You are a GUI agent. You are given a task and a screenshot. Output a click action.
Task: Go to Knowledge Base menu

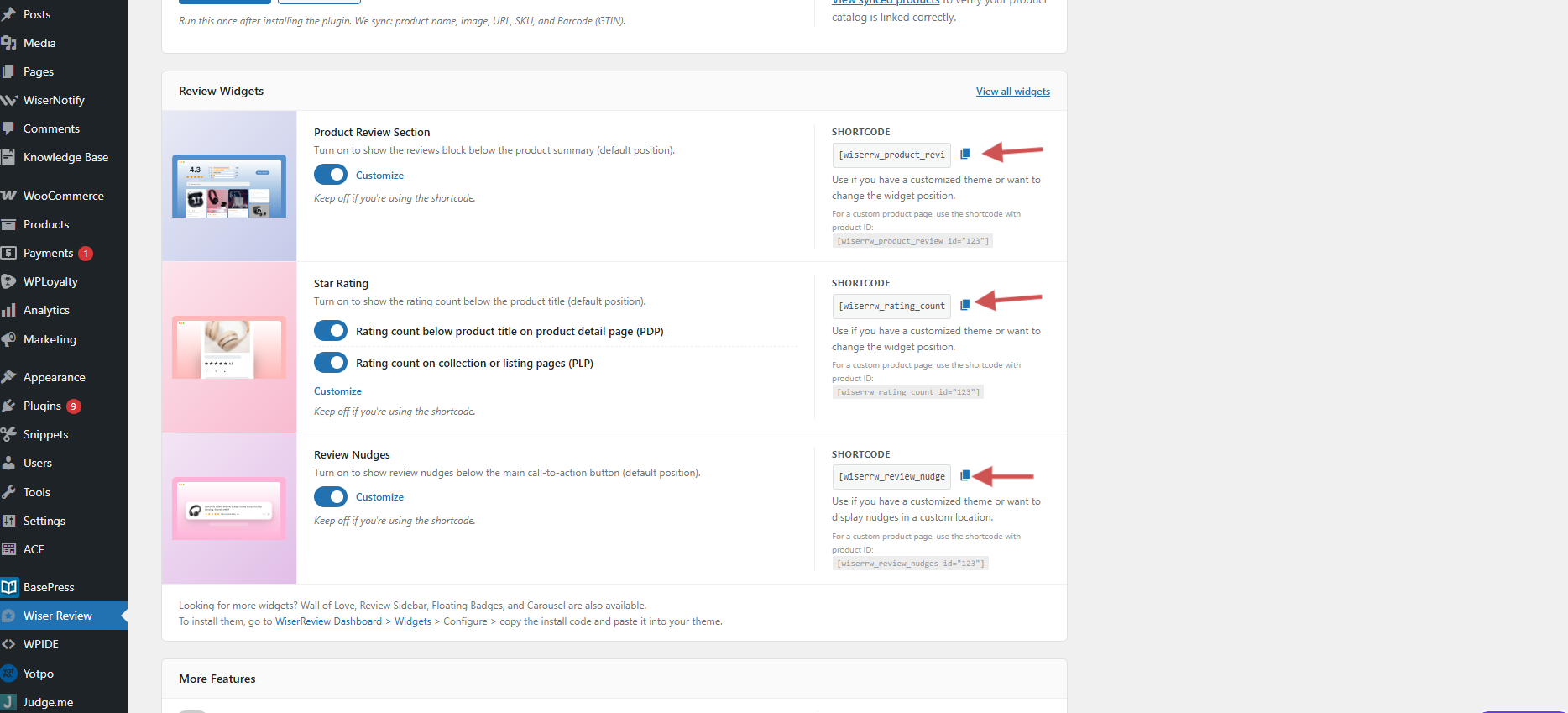click(64, 157)
